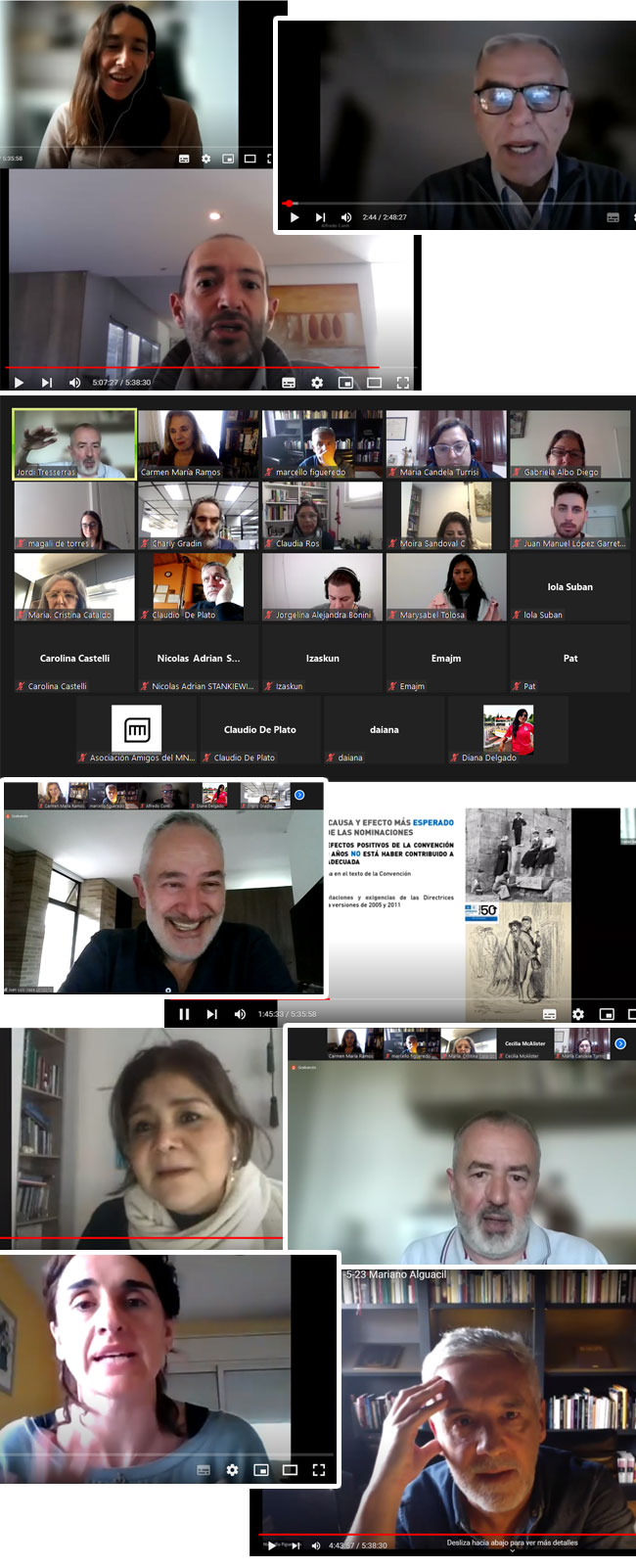
Task: Open miniplayer on the 5:07:27 video
Action: pyautogui.click(x=345, y=383)
